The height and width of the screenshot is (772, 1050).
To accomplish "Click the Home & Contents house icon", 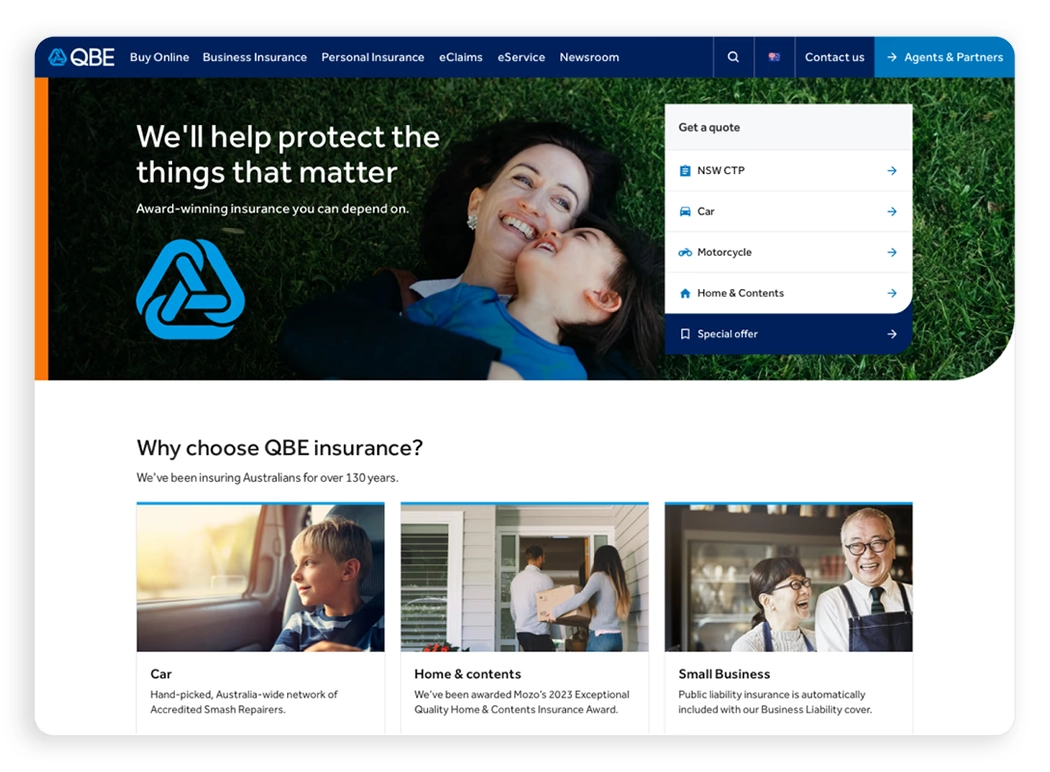I will [x=685, y=293].
